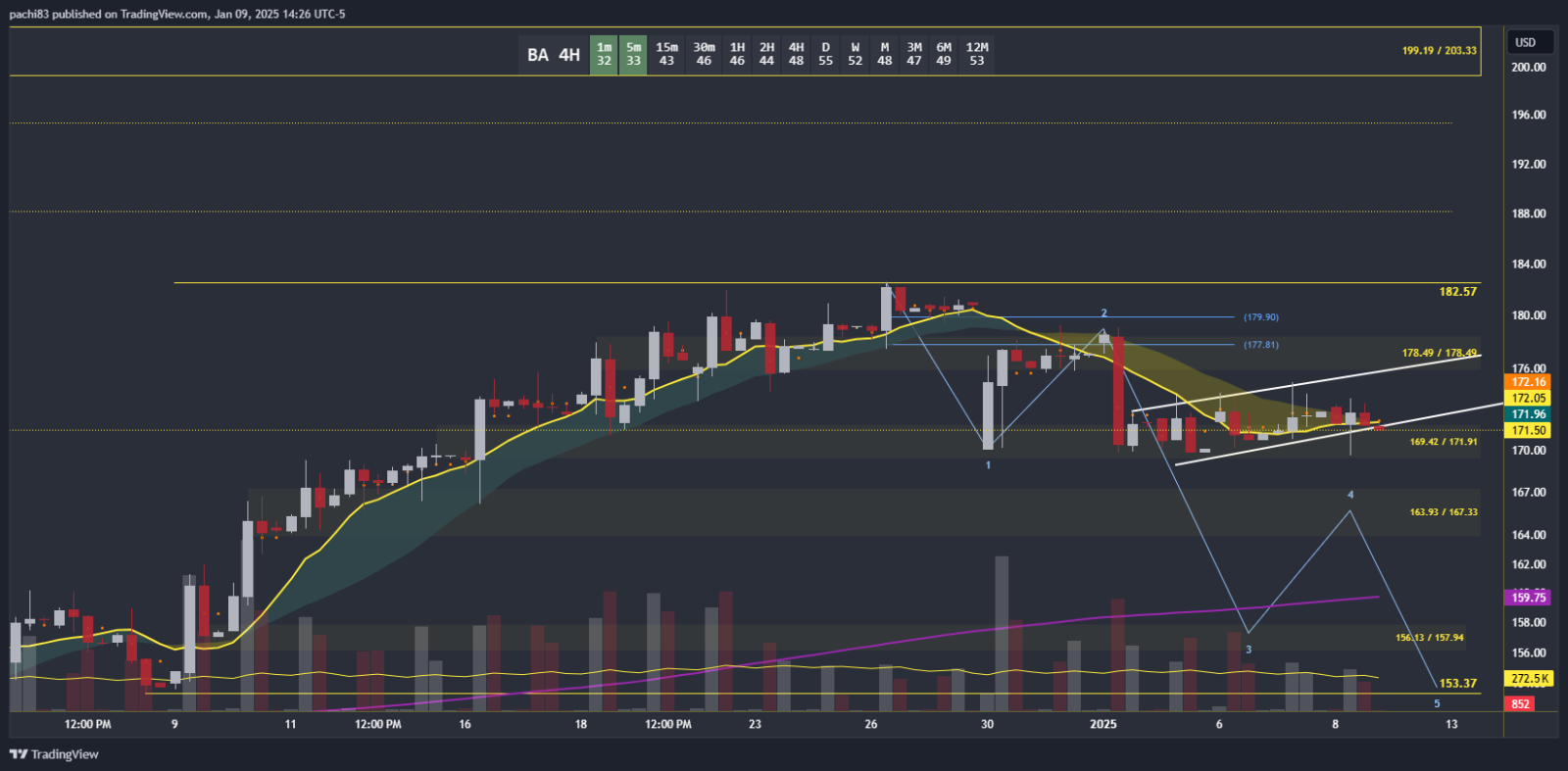Click the 156.13 / 157.94 zone label

pyautogui.click(x=1430, y=638)
